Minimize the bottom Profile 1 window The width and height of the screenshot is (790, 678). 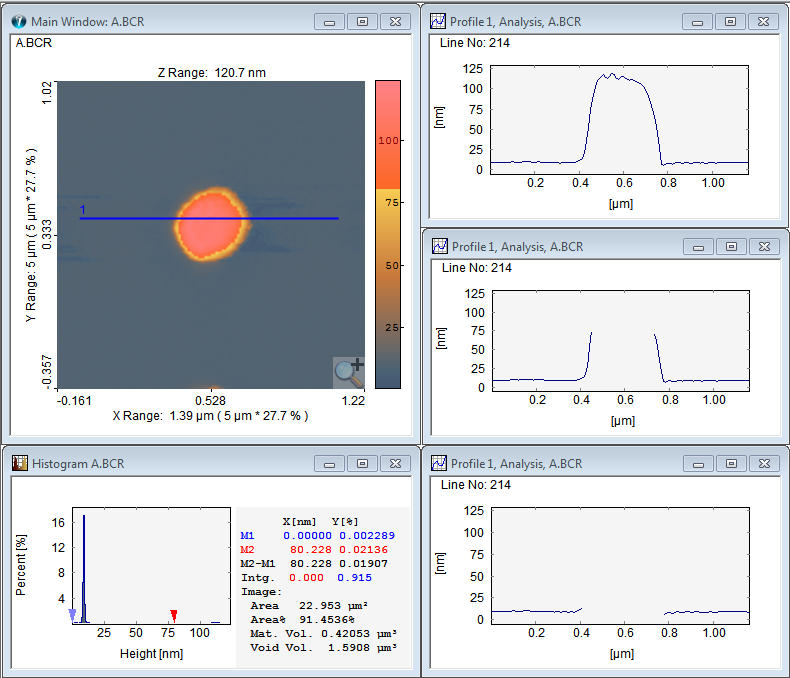tap(698, 464)
